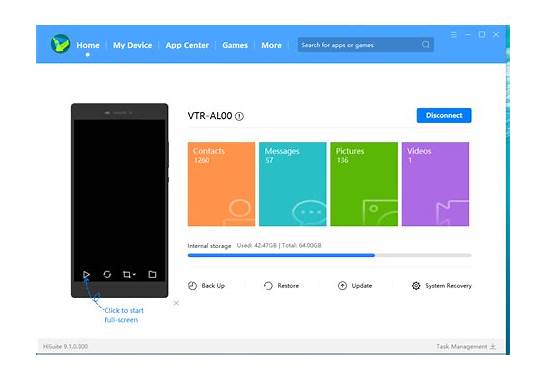Open the hamburger menu icon in title bar

point(453,34)
